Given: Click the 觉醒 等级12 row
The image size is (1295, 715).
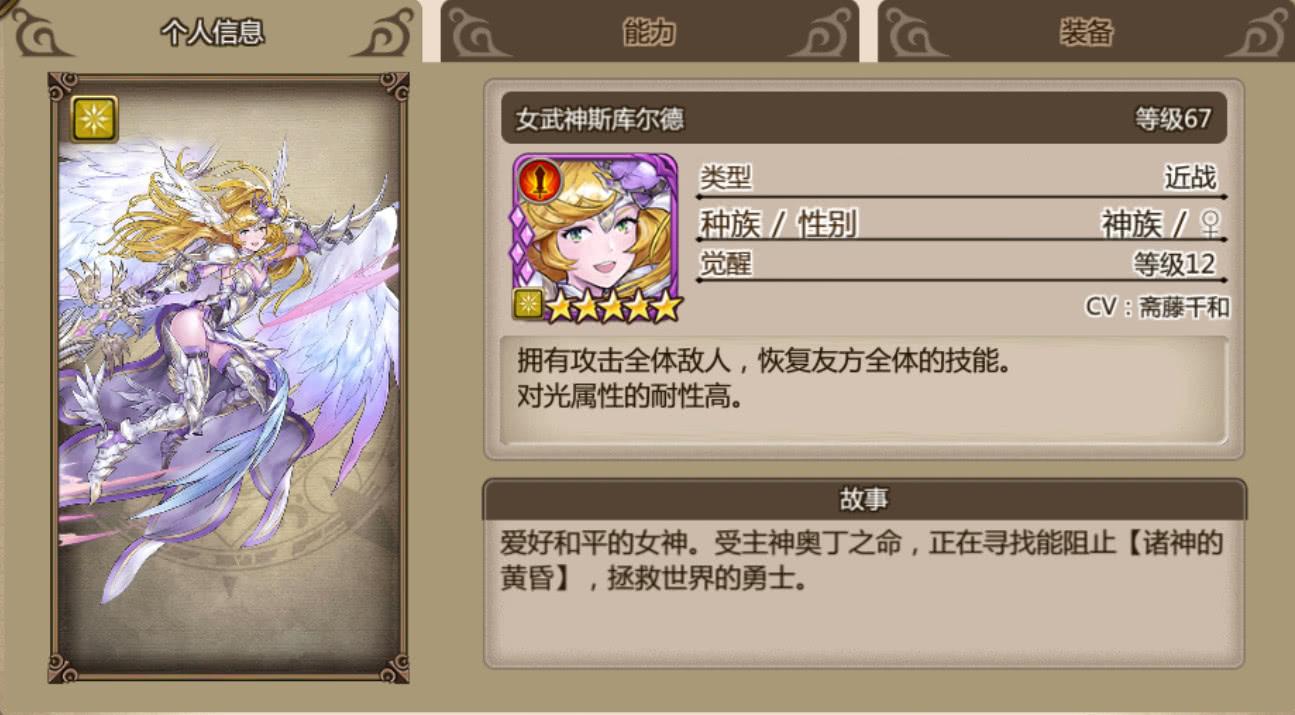Looking at the screenshot, I should pyautogui.click(x=962, y=265).
